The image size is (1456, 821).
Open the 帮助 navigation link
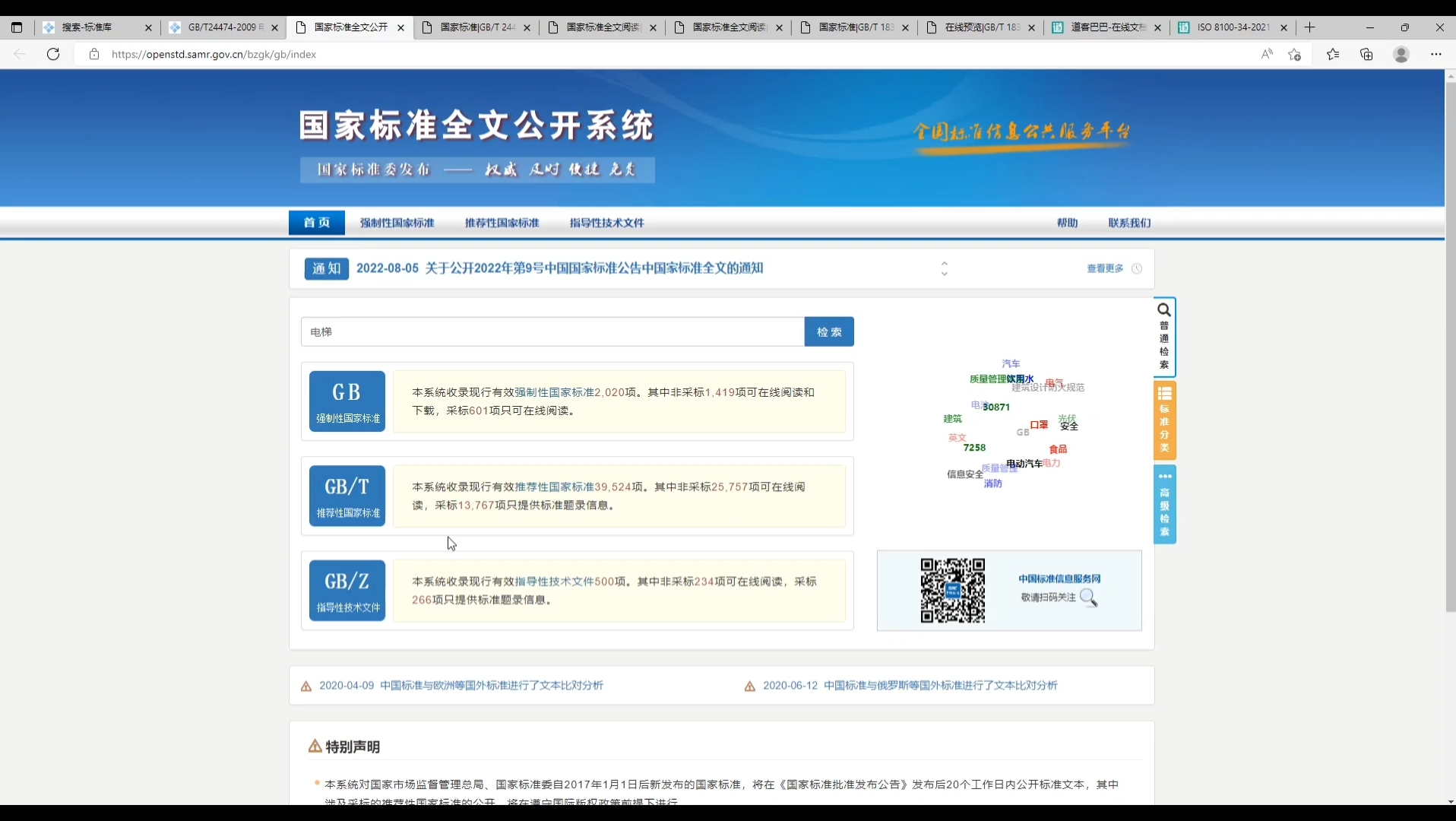click(1067, 223)
